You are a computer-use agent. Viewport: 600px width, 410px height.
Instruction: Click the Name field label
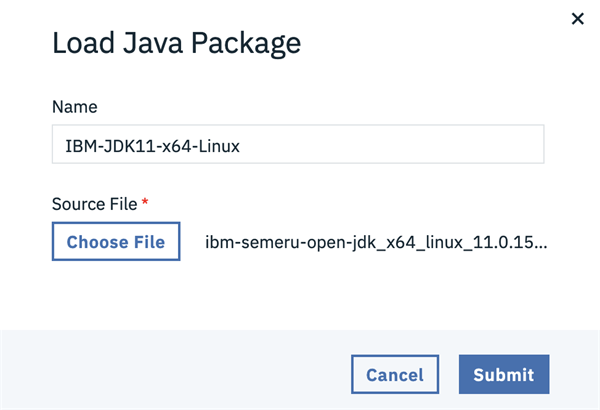point(74,106)
